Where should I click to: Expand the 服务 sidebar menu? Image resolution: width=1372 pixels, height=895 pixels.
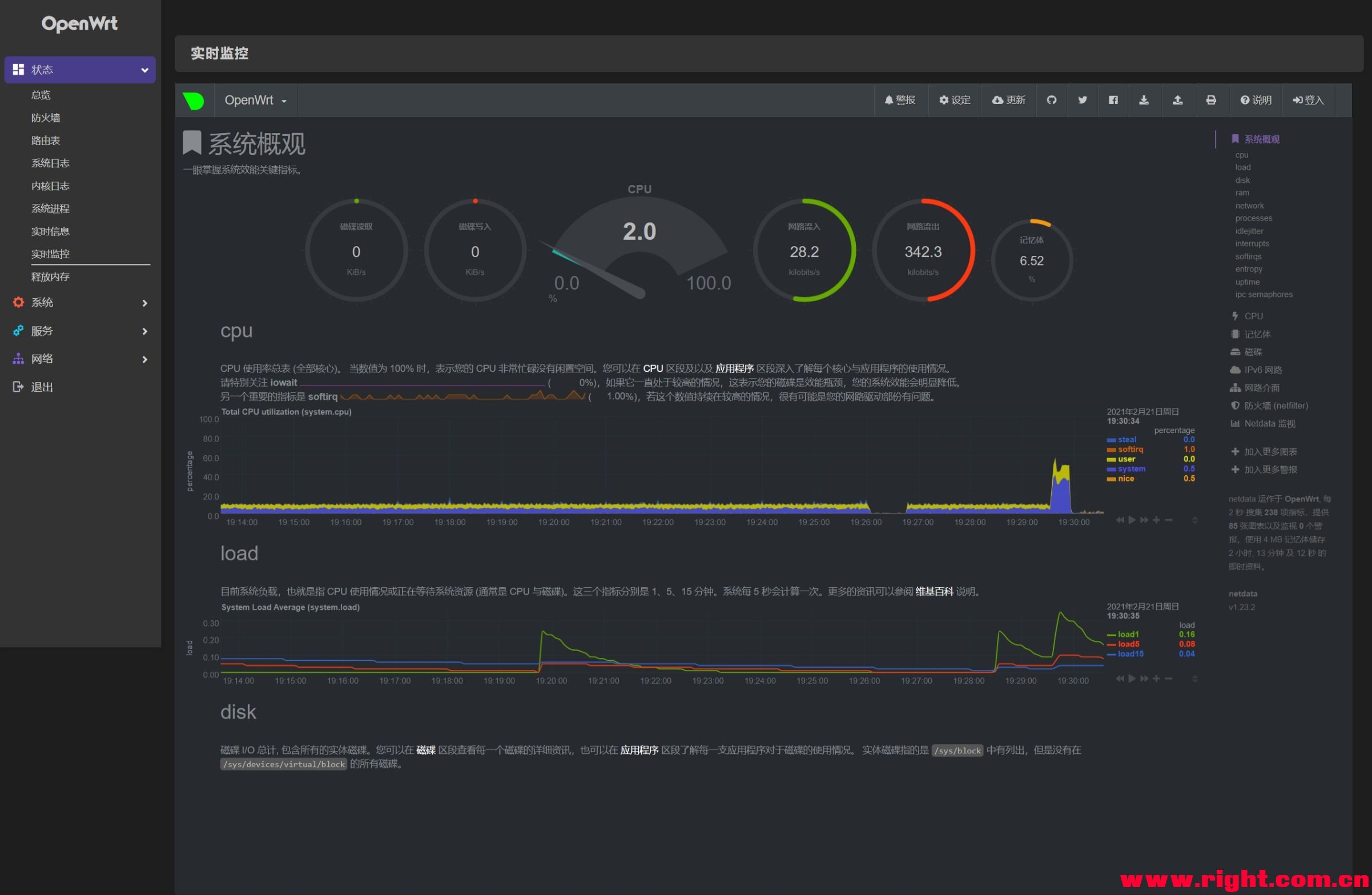pyautogui.click(x=80, y=331)
